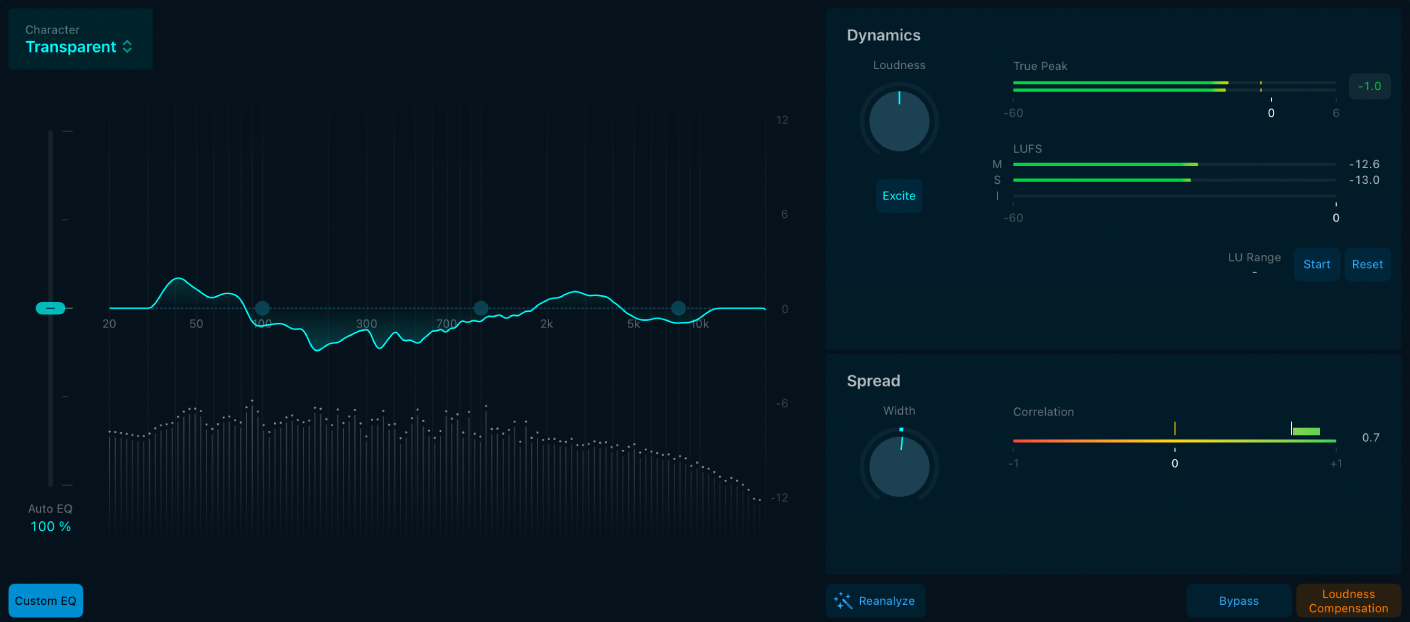Toggle the Custom EQ button

(x=46, y=601)
